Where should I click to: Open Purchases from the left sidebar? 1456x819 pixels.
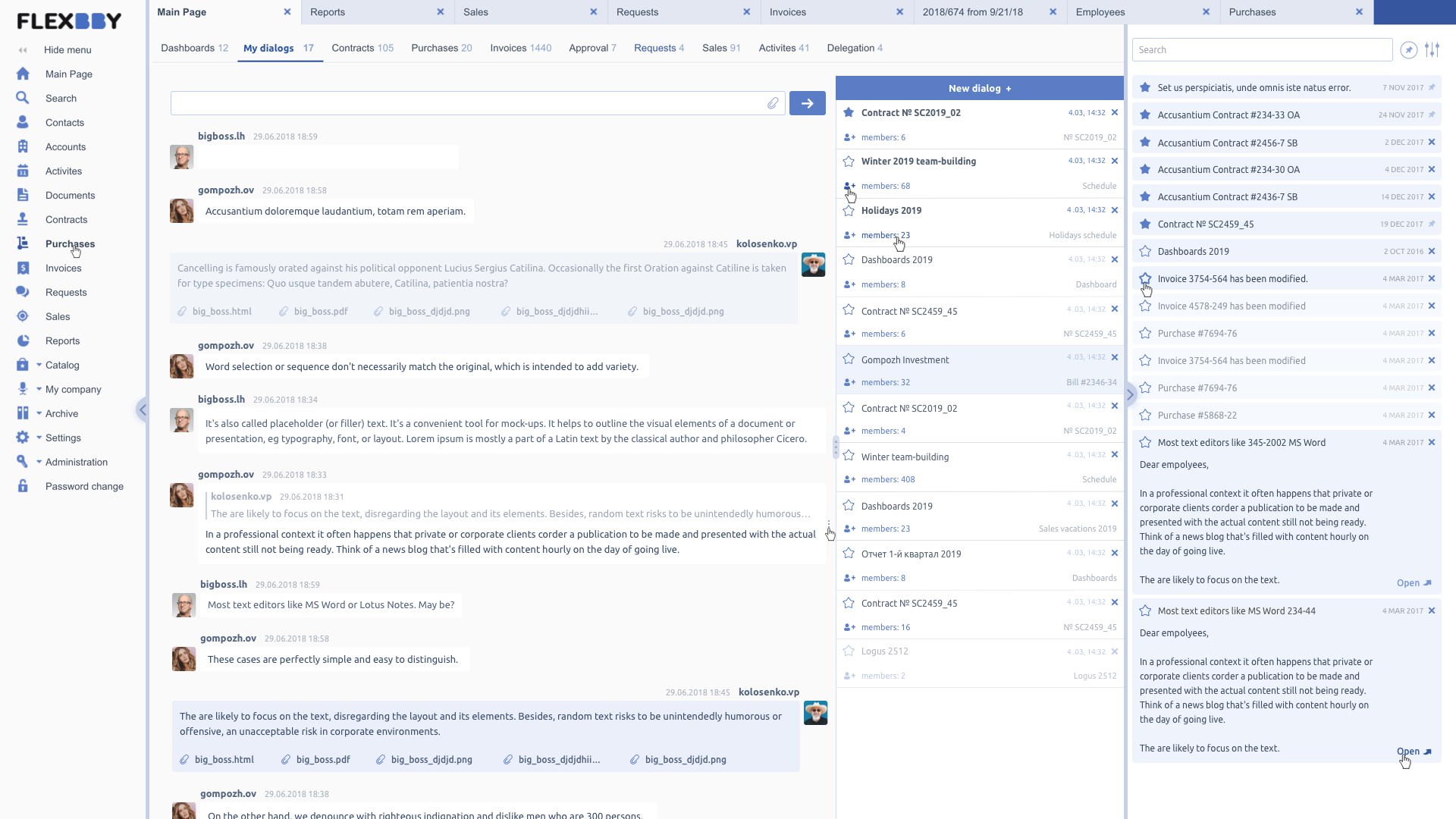point(70,243)
